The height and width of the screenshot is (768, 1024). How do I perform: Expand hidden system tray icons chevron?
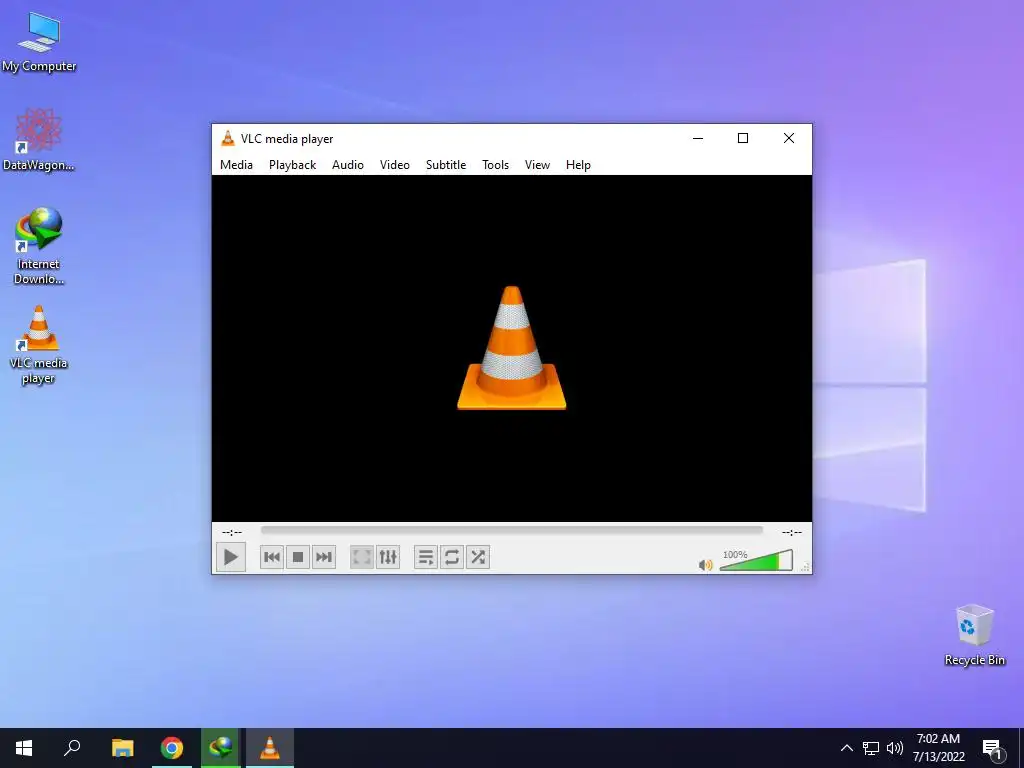pyautogui.click(x=846, y=748)
